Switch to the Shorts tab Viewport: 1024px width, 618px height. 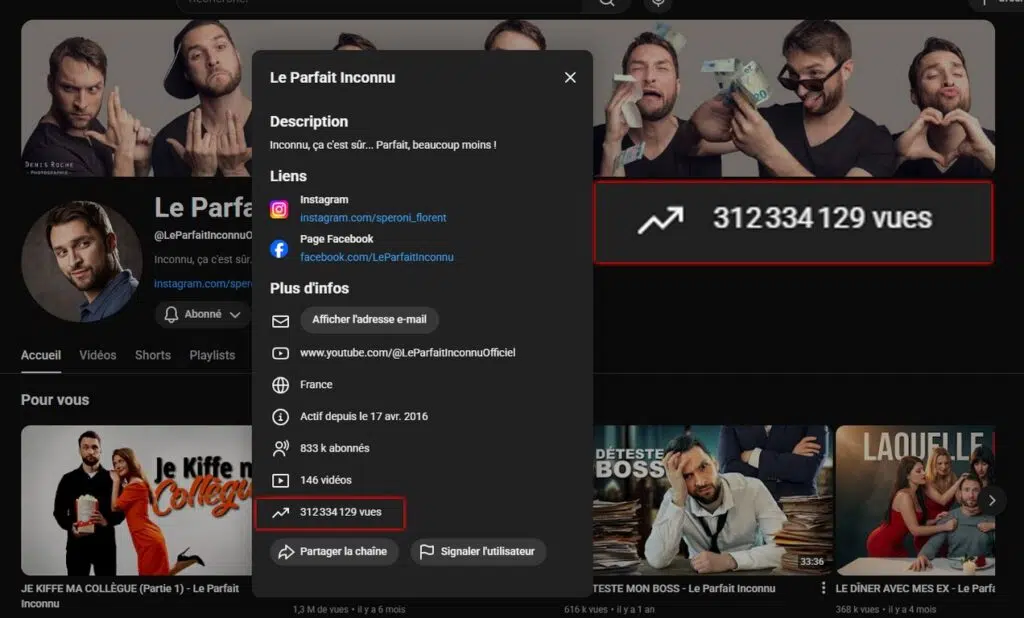point(153,355)
